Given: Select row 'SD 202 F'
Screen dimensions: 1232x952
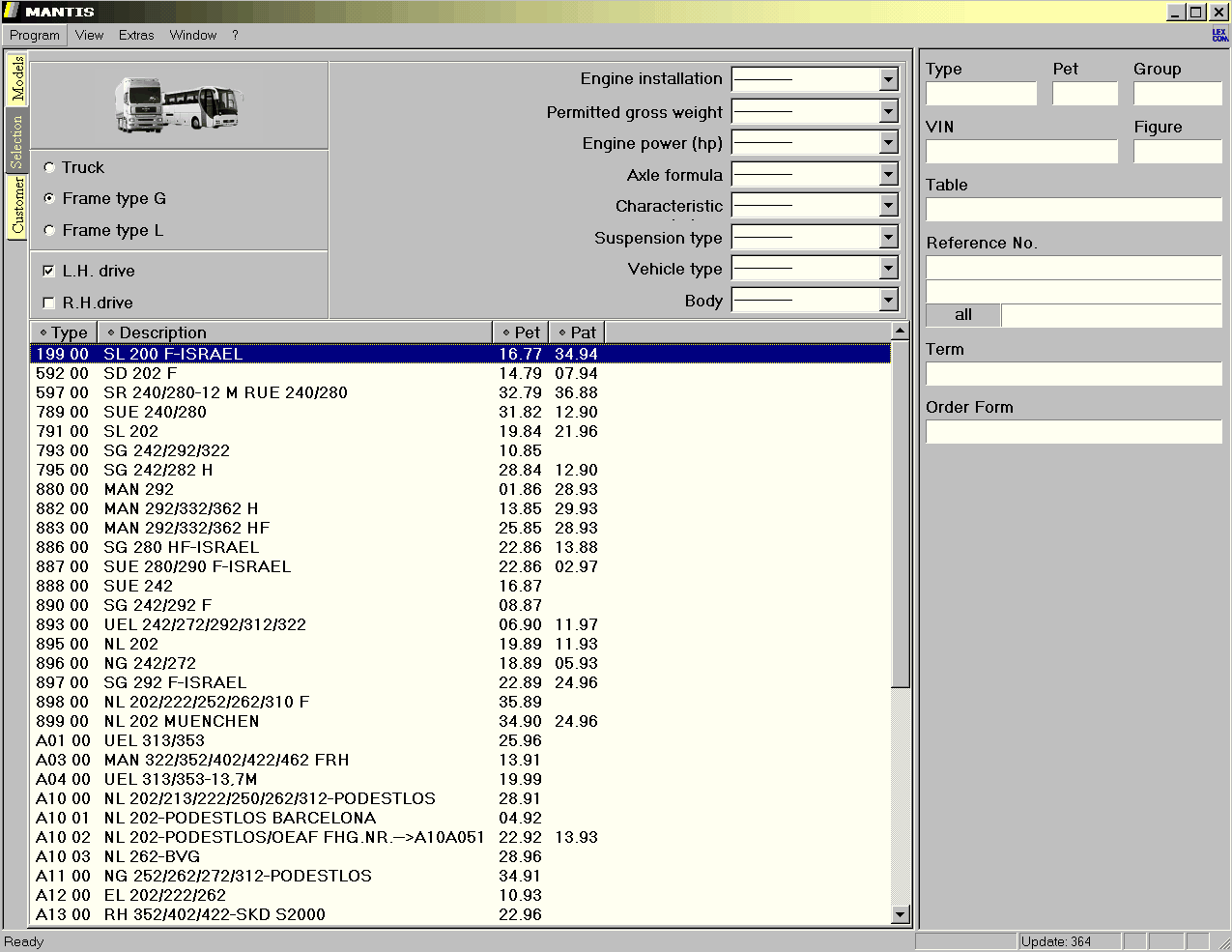Looking at the screenshot, I should pyautogui.click(x=461, y=373).
